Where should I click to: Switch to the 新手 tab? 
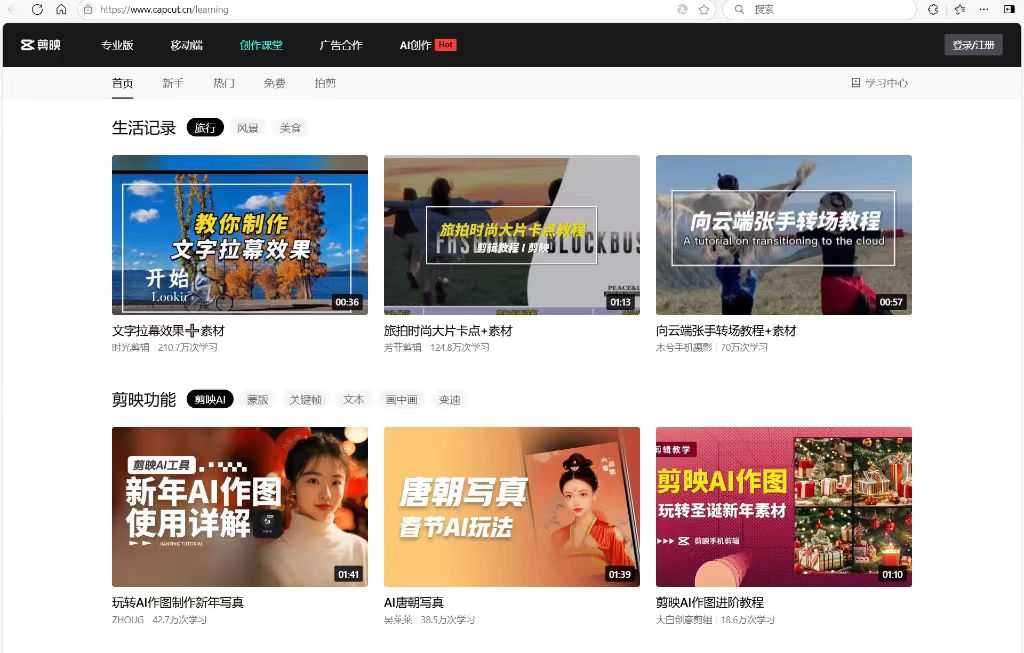point(173,83)
